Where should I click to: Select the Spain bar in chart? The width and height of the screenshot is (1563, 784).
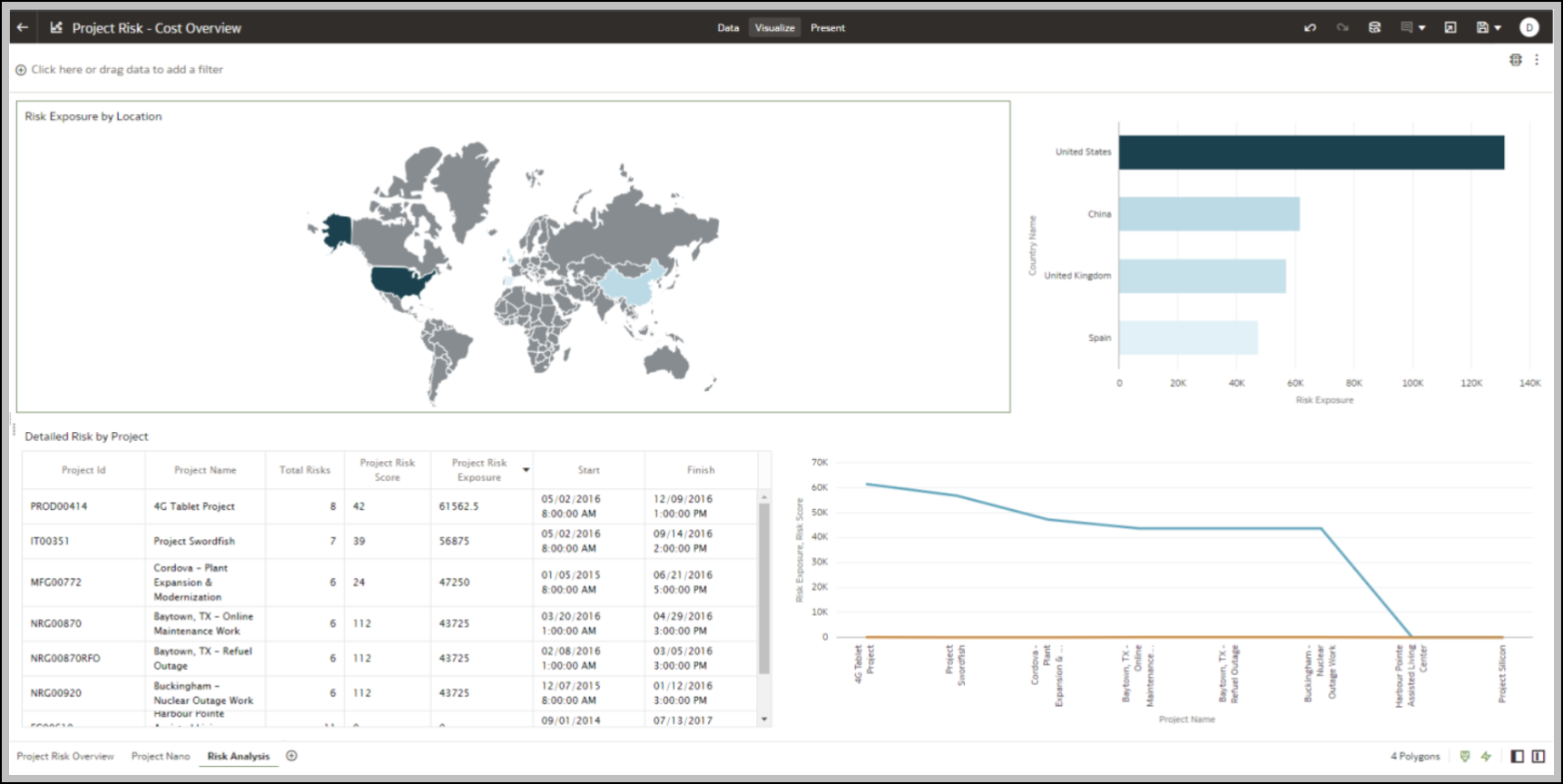(1188, 338)
